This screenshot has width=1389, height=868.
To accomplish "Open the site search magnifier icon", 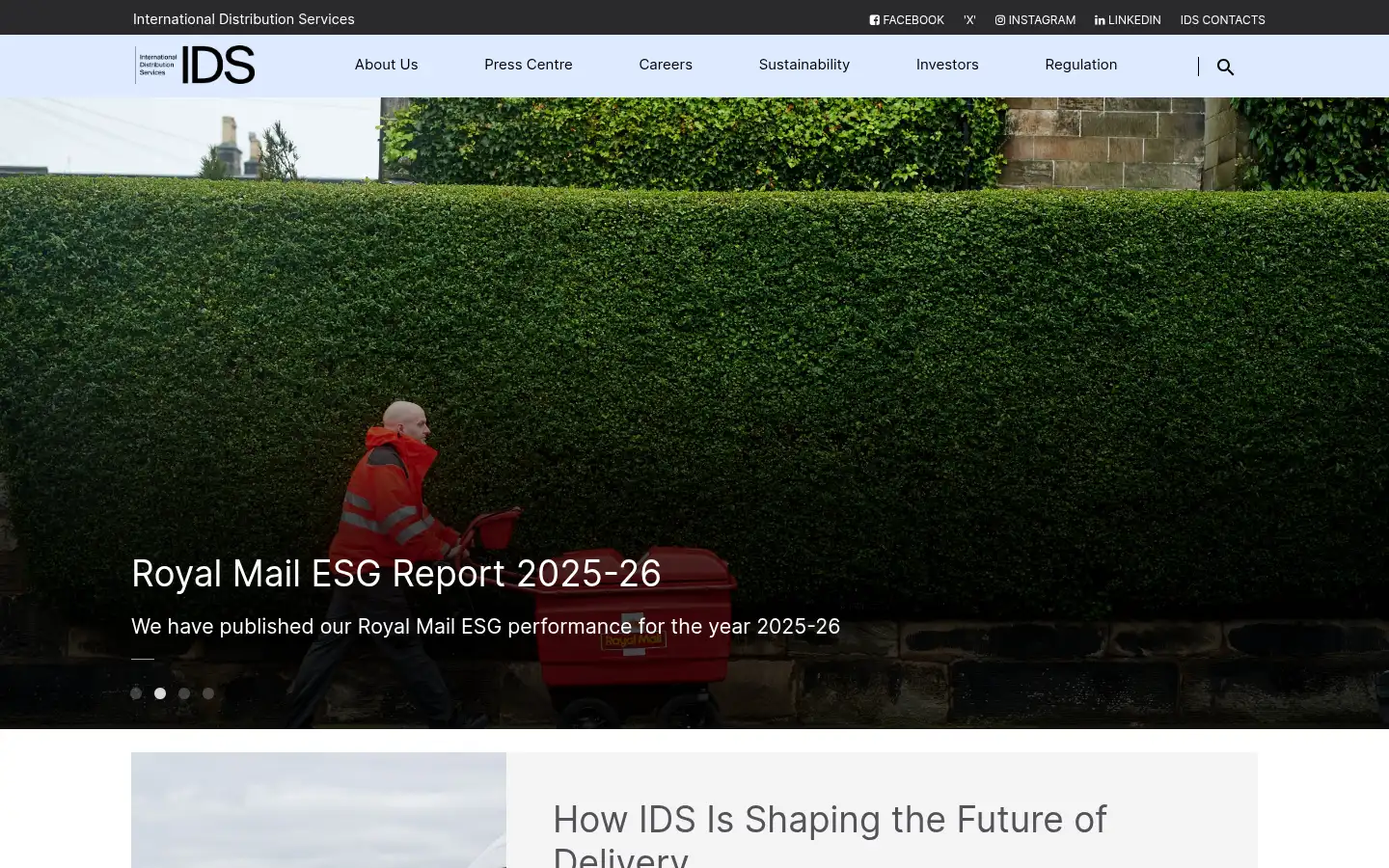I will (x=1225, y=67).
